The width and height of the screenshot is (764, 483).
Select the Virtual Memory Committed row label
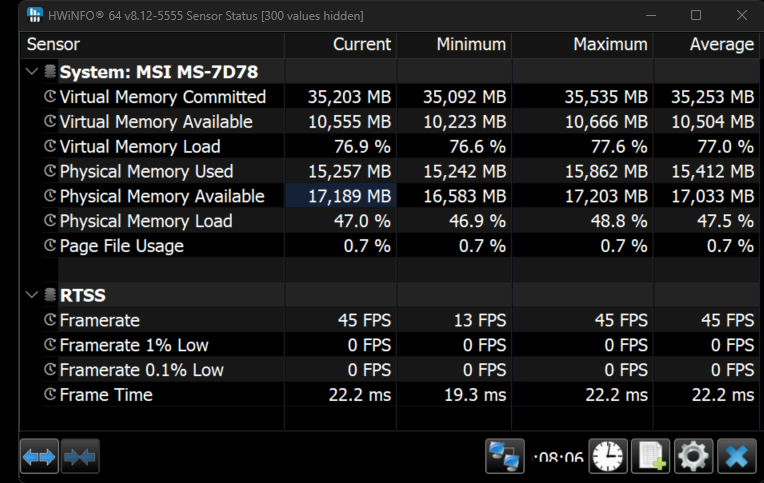pos(163,97)
